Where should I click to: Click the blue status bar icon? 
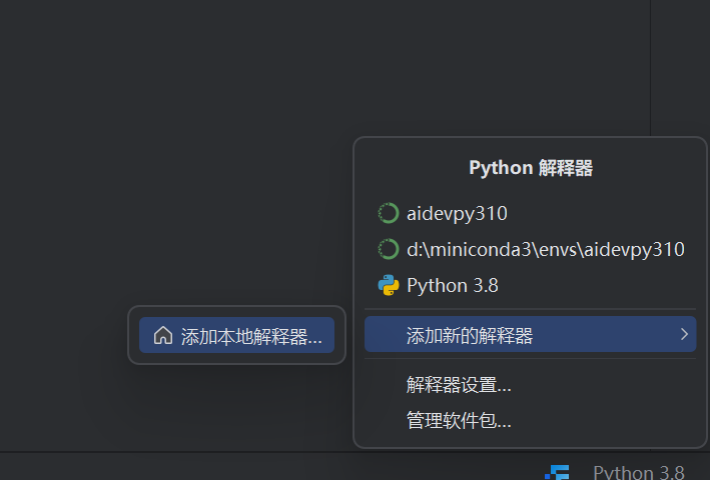tap(557, 472)
